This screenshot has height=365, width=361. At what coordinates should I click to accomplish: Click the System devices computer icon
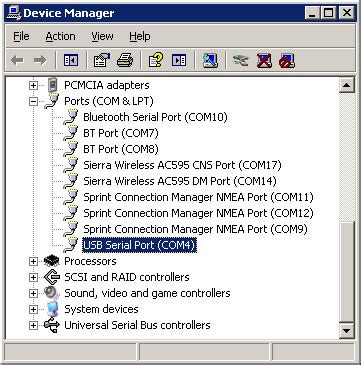coord(52,309)
